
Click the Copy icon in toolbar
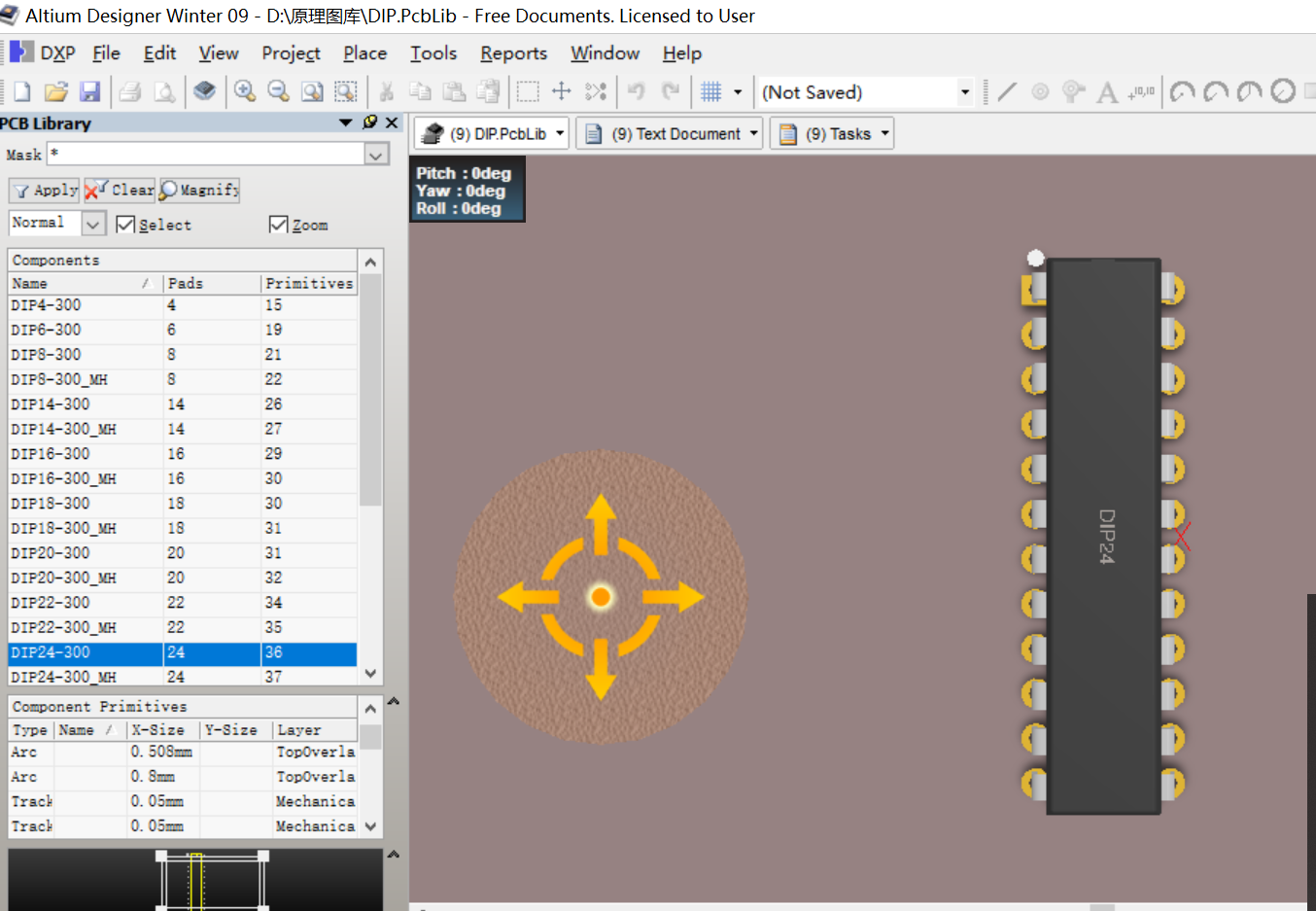click(420, 91)
